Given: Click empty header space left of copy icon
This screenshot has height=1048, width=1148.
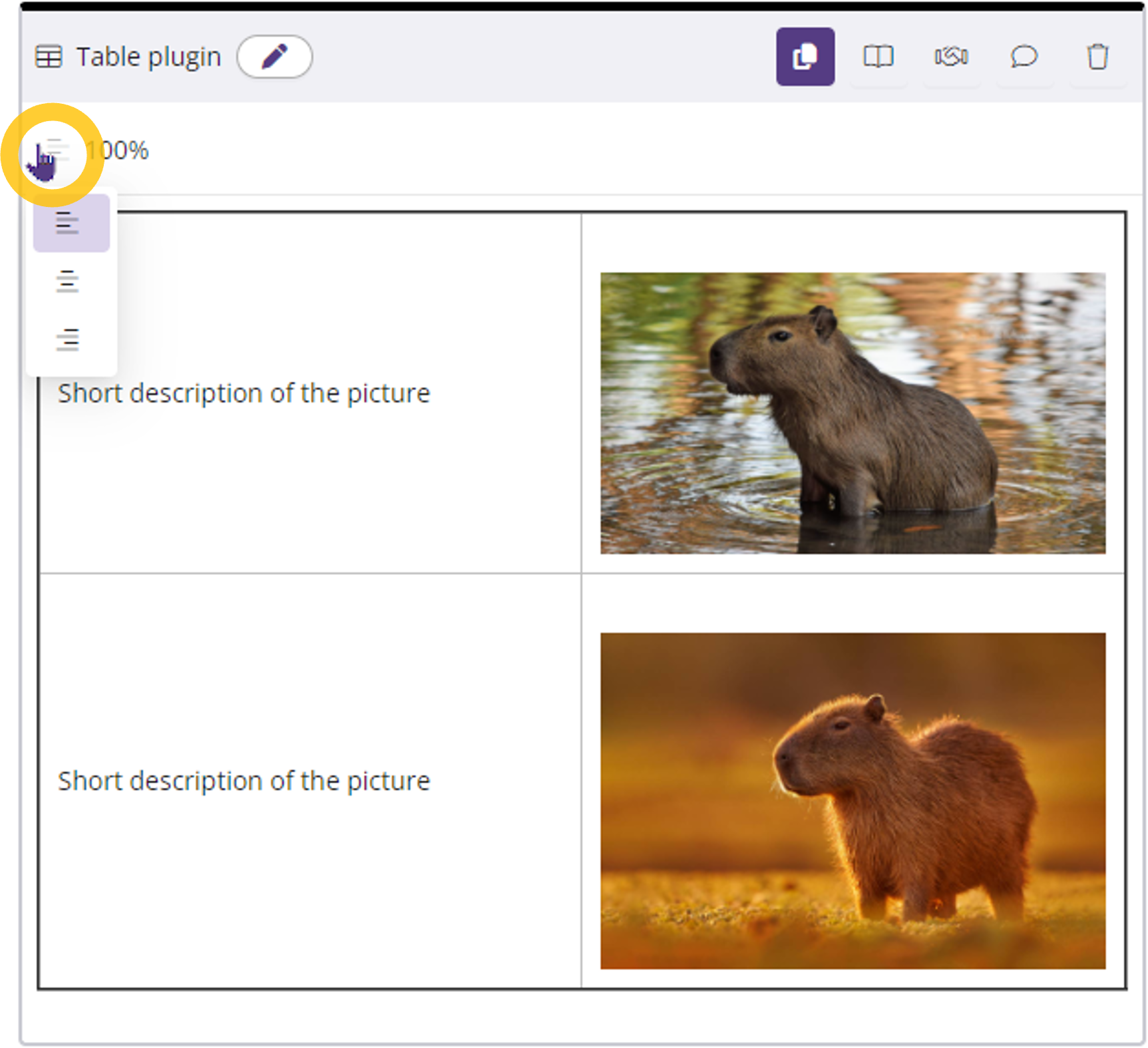Looking at the screenshot, I should (x=532, y=57).
